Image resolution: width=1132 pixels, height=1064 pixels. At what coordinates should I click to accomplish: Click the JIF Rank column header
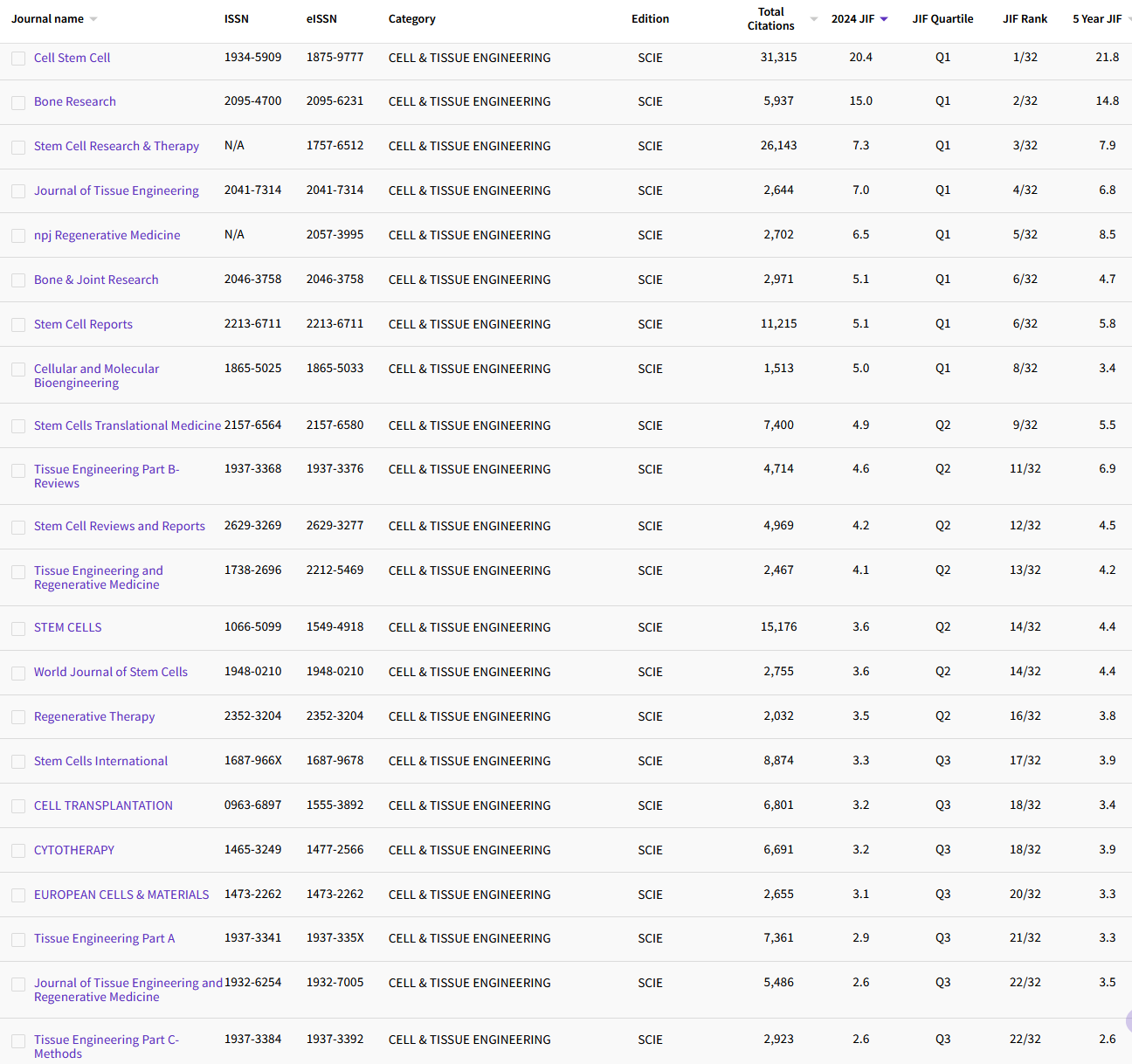(x=1025, y=18)
